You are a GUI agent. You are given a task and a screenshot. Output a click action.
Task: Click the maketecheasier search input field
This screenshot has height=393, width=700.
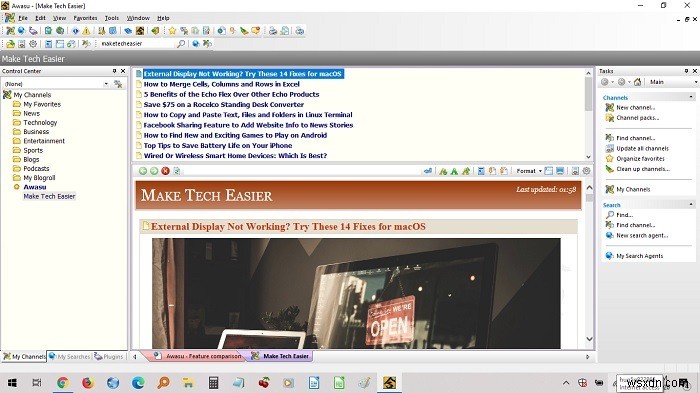136,43
